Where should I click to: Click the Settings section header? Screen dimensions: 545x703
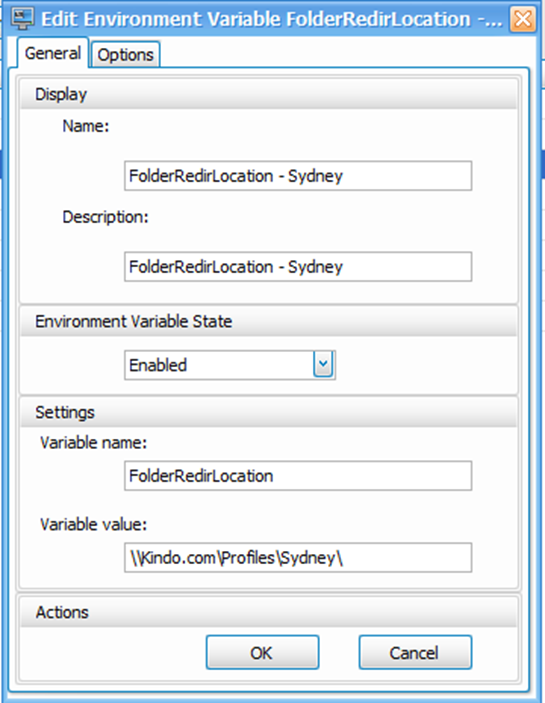tap(269, 412)
